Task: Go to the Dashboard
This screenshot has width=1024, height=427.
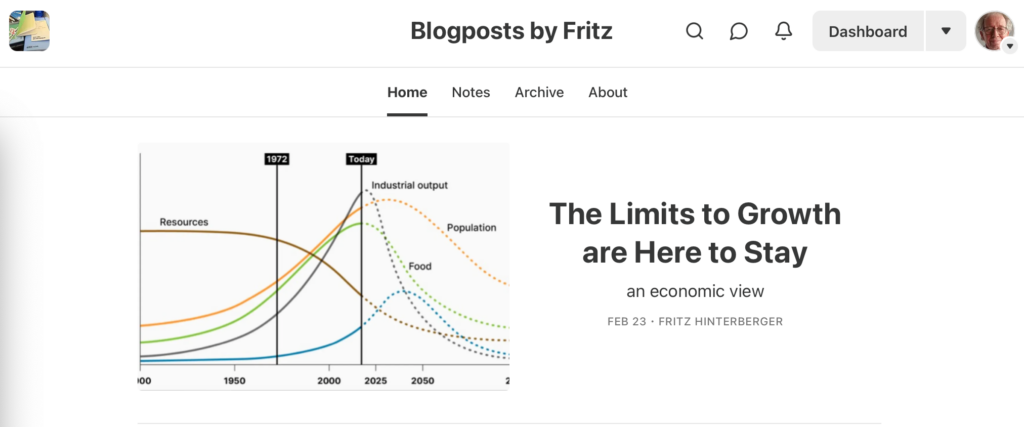Action: (867, 31)
